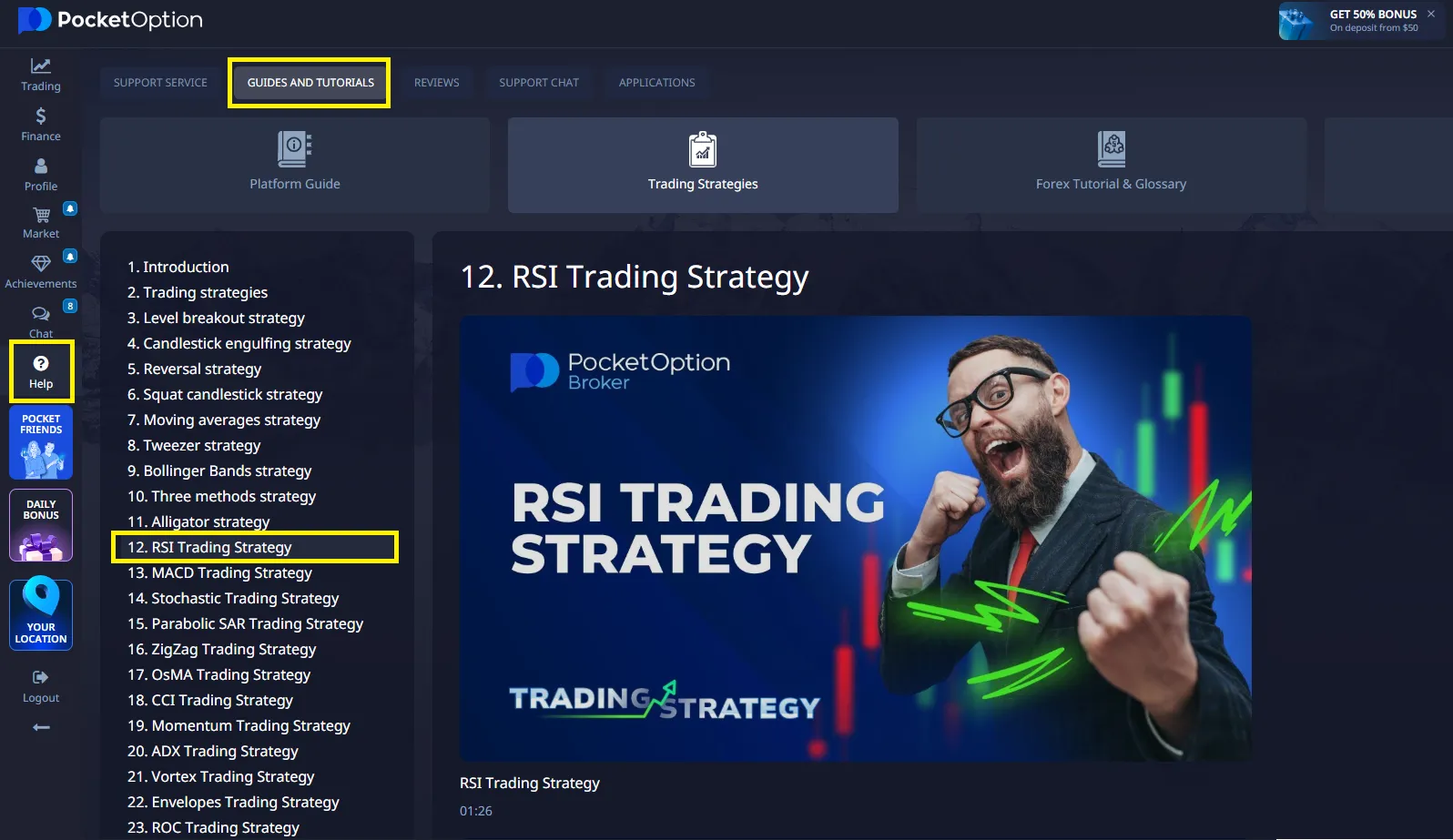Select Guides and Tutorials tab

[x=310, y=83]
